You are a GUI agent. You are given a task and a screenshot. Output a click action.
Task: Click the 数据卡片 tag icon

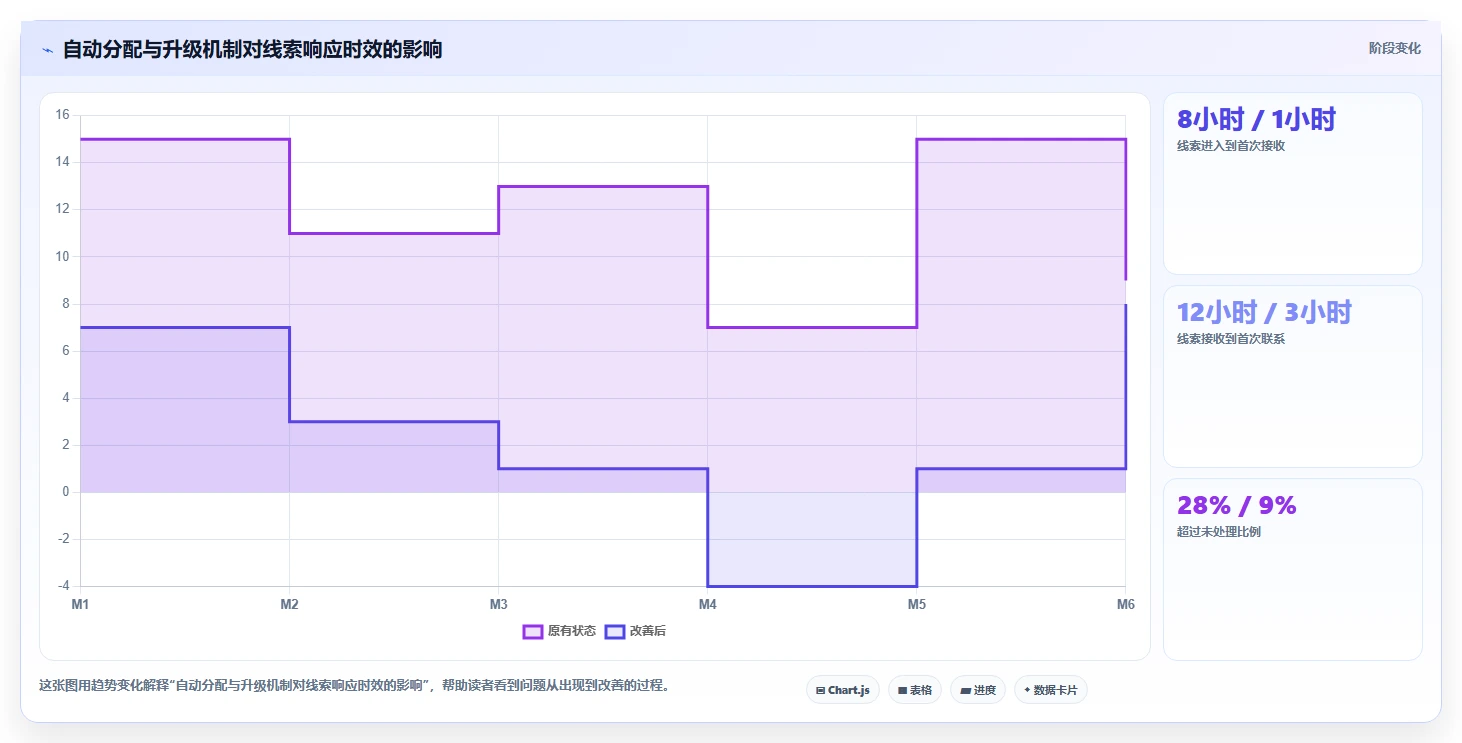(x=1027, y=691)
